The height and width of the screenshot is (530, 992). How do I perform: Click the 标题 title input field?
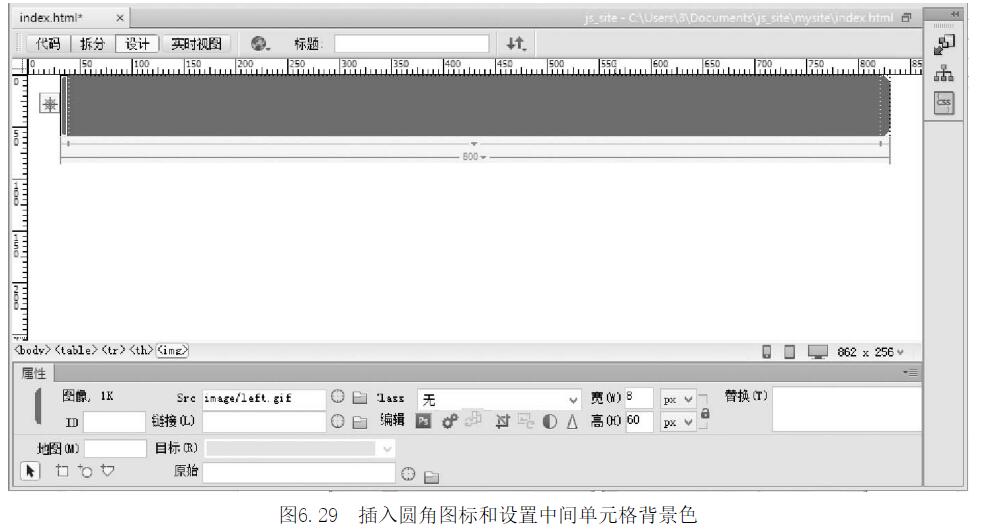point(411,44)
